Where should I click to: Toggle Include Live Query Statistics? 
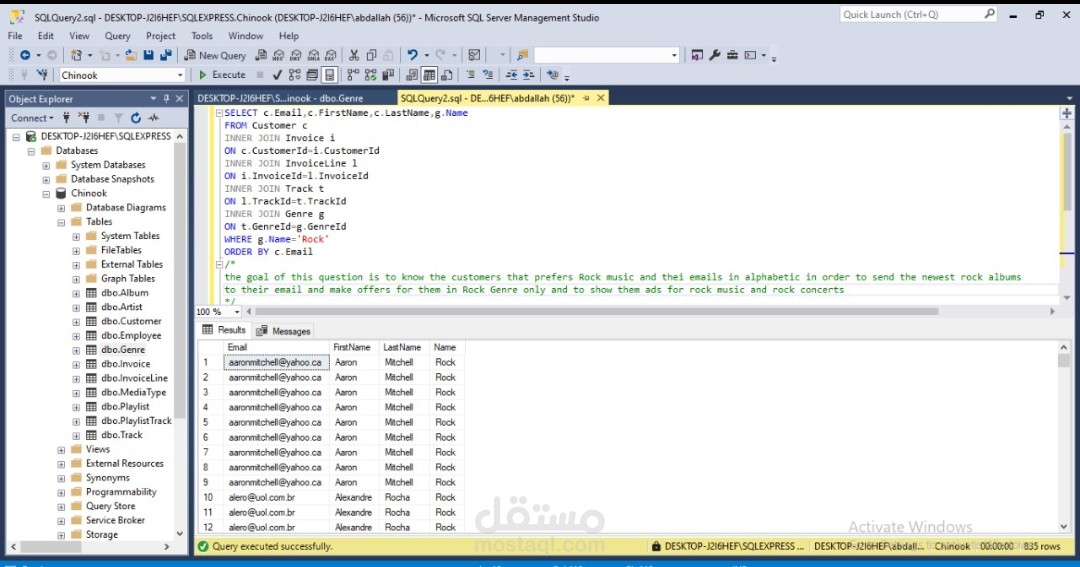[x=371, y=75]
